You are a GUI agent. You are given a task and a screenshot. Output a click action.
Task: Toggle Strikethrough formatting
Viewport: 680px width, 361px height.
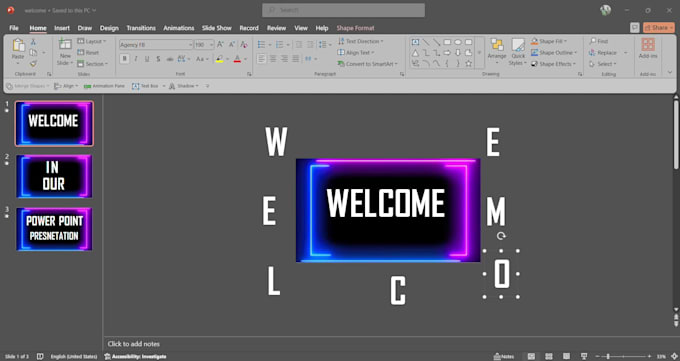click(x=170, y=59)
